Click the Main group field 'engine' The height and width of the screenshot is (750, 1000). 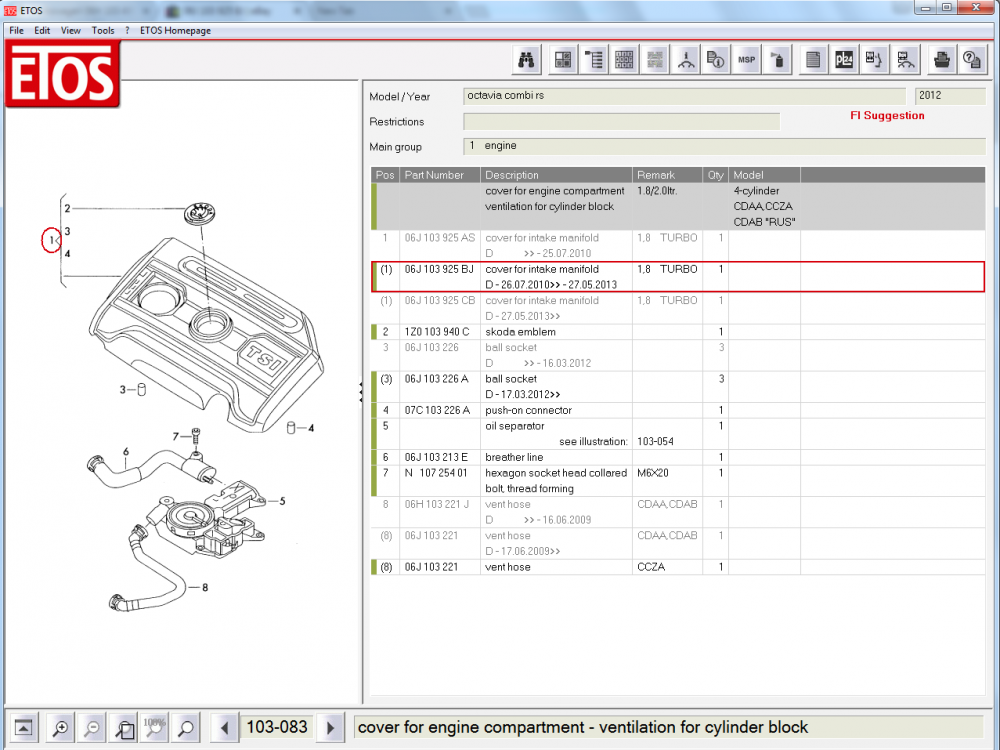[x=724, y=146]
